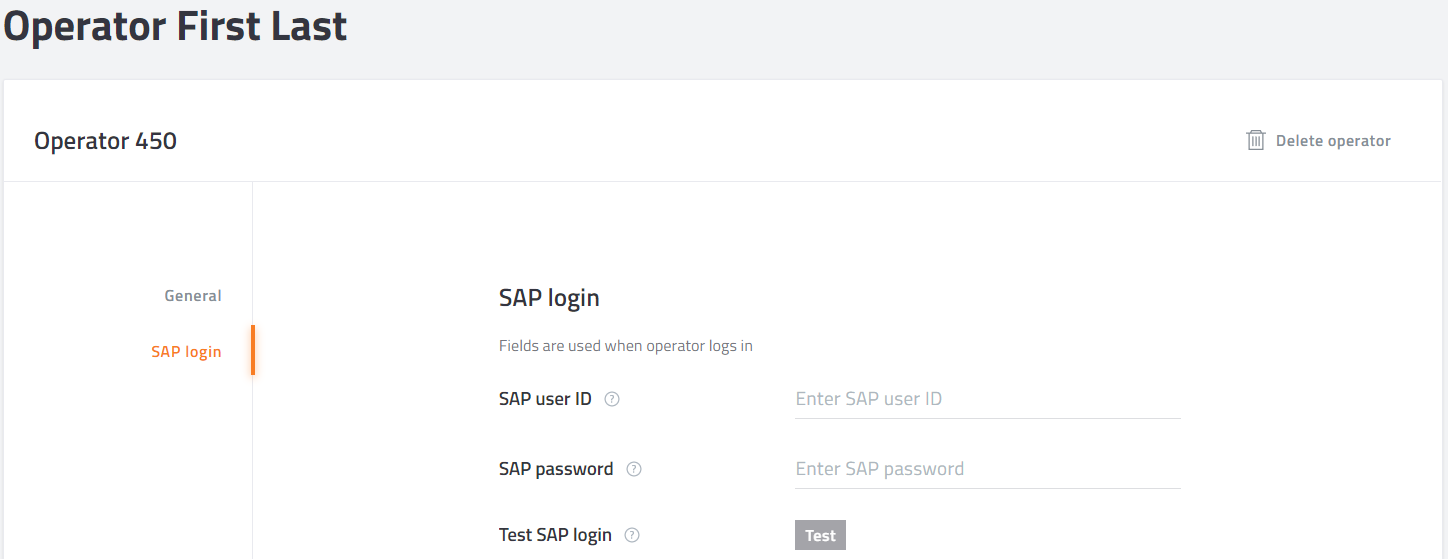The width and height of the screenshot is (1448, 559).
Task: Focus the Enter SAP password field
Action: [x=988, y=469]
